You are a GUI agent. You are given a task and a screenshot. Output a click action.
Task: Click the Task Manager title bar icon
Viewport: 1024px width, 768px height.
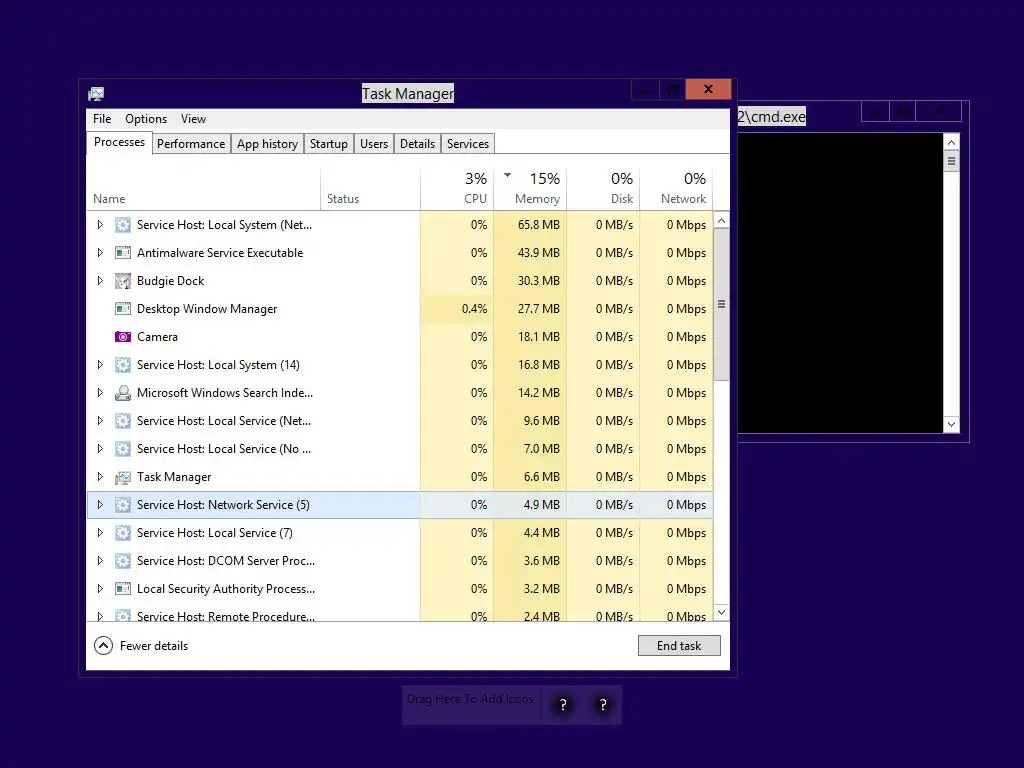[x=96, y=94]
